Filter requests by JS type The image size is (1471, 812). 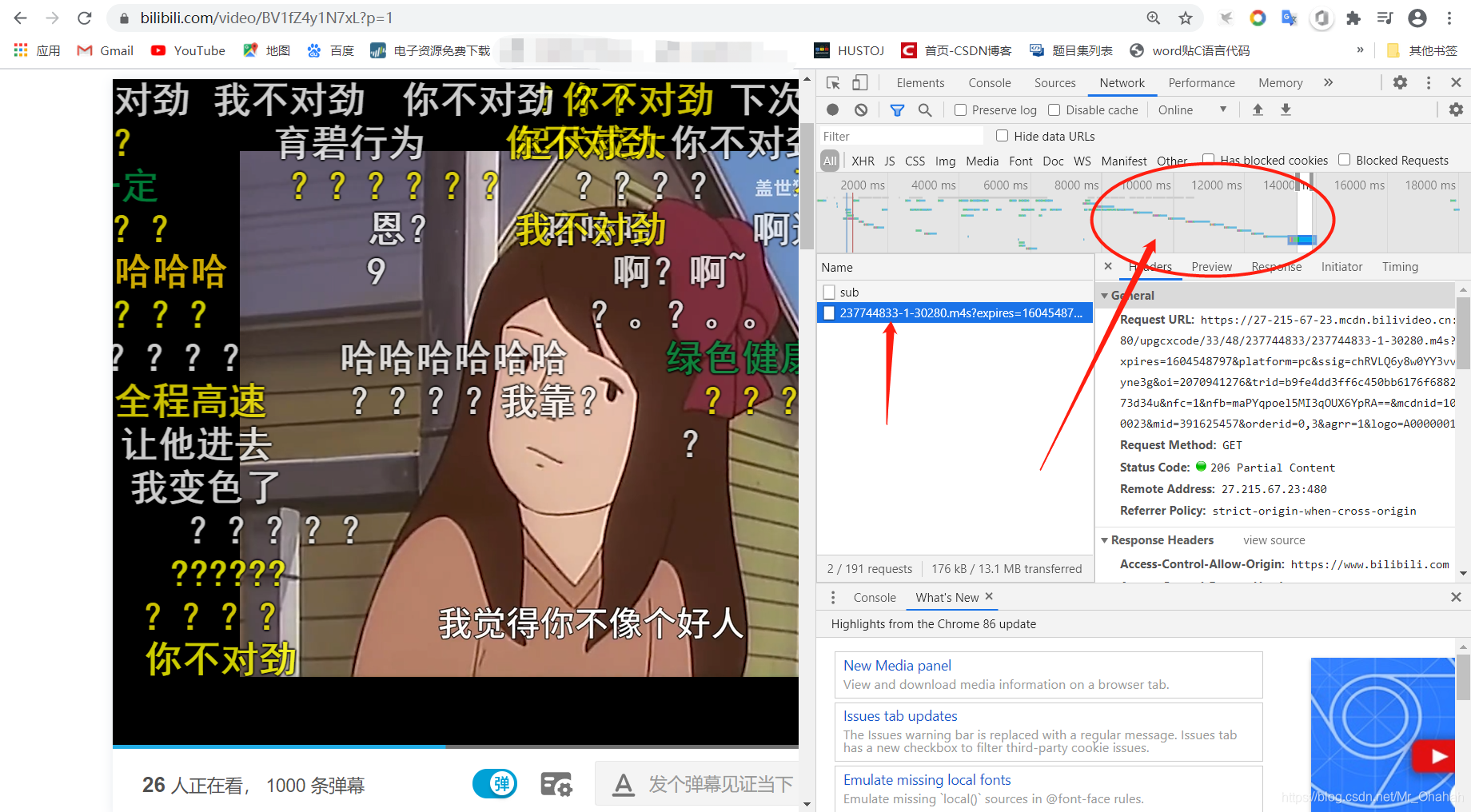(890, 161)
